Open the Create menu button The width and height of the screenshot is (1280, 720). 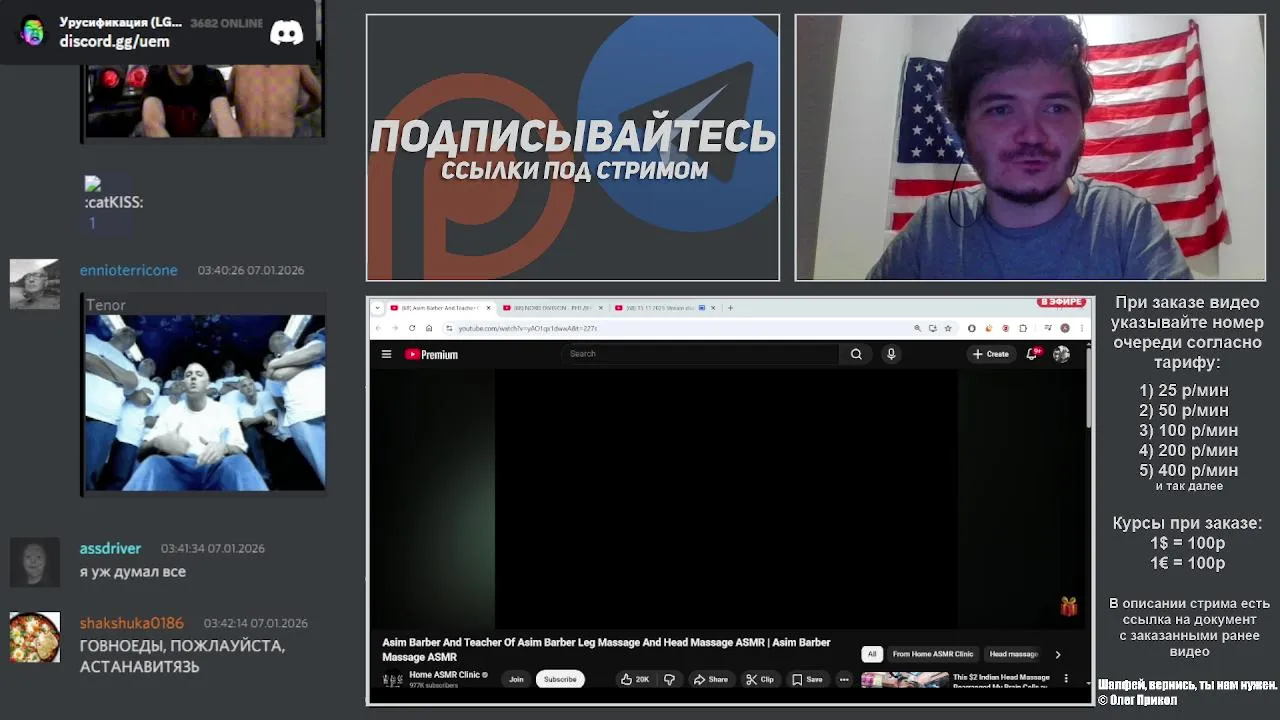[991, 354]
